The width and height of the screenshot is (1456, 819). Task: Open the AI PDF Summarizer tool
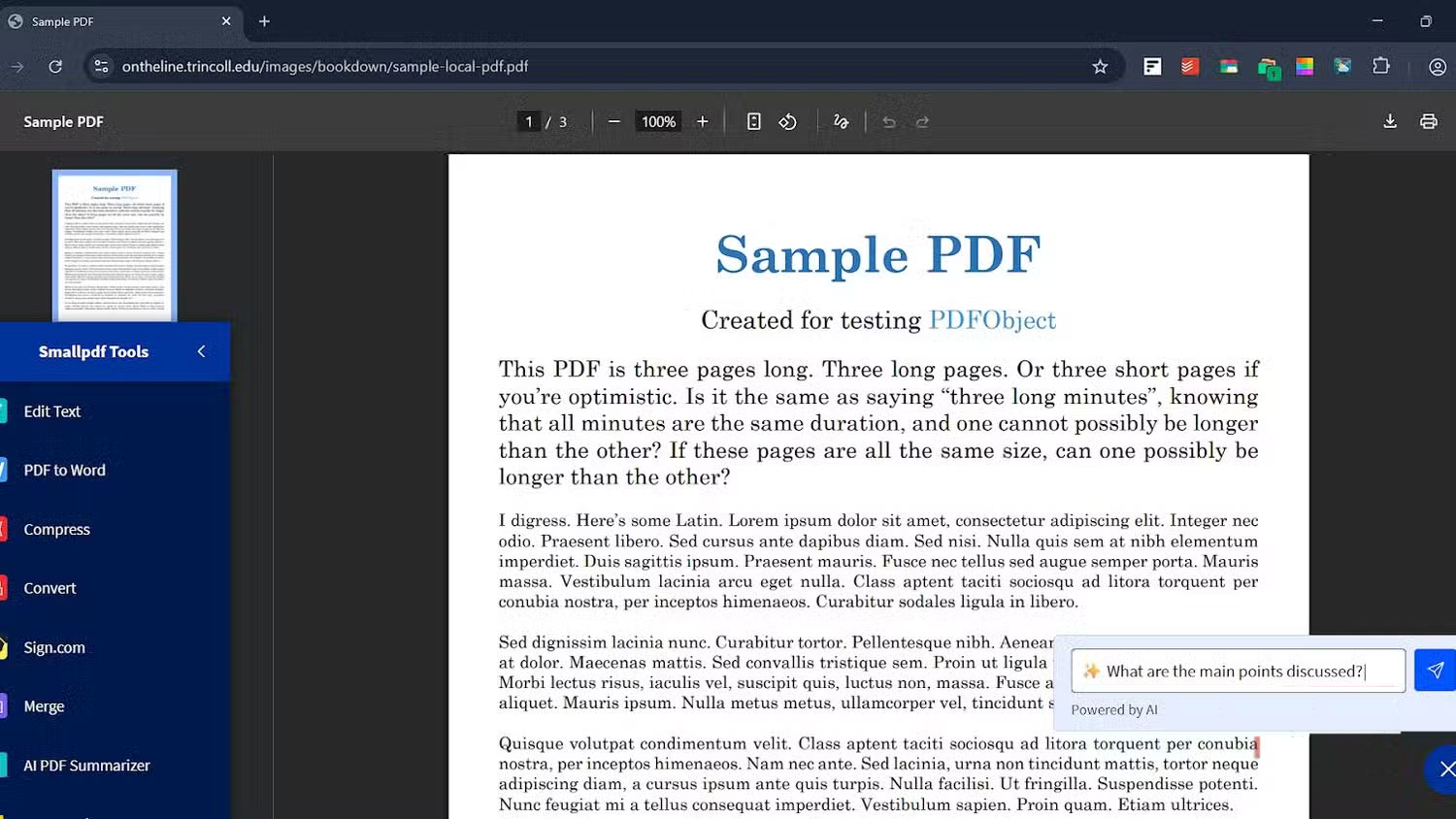click(x=86, y=765)
